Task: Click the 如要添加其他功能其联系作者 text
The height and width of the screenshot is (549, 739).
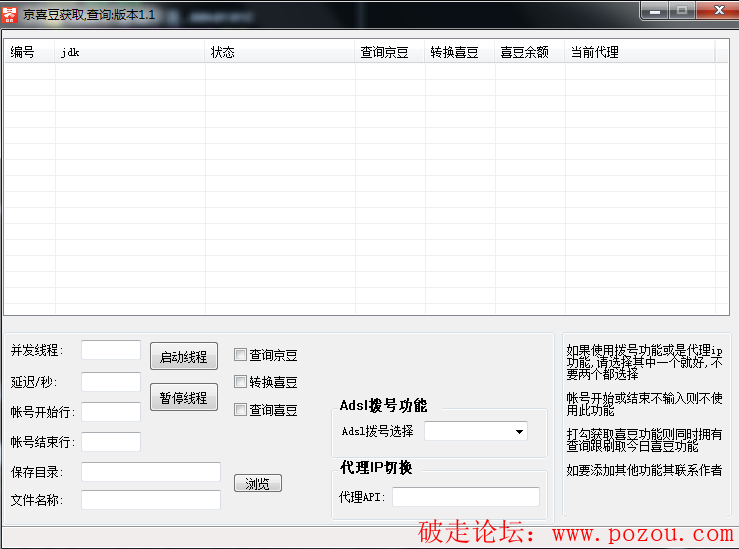Action: point(644,470)
